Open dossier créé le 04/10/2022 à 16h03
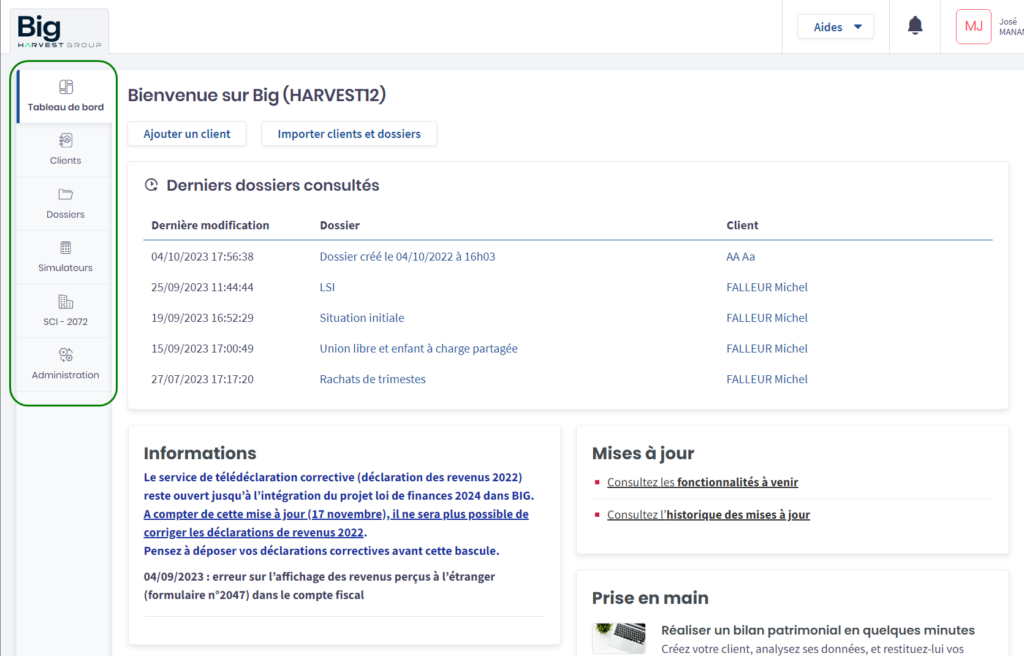 [x=407, y=257]
